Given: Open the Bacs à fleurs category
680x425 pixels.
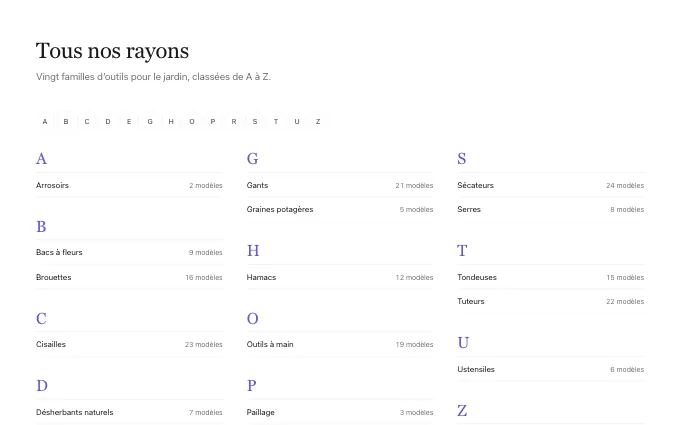Looking at the screenshot, I should click(129, 252).
